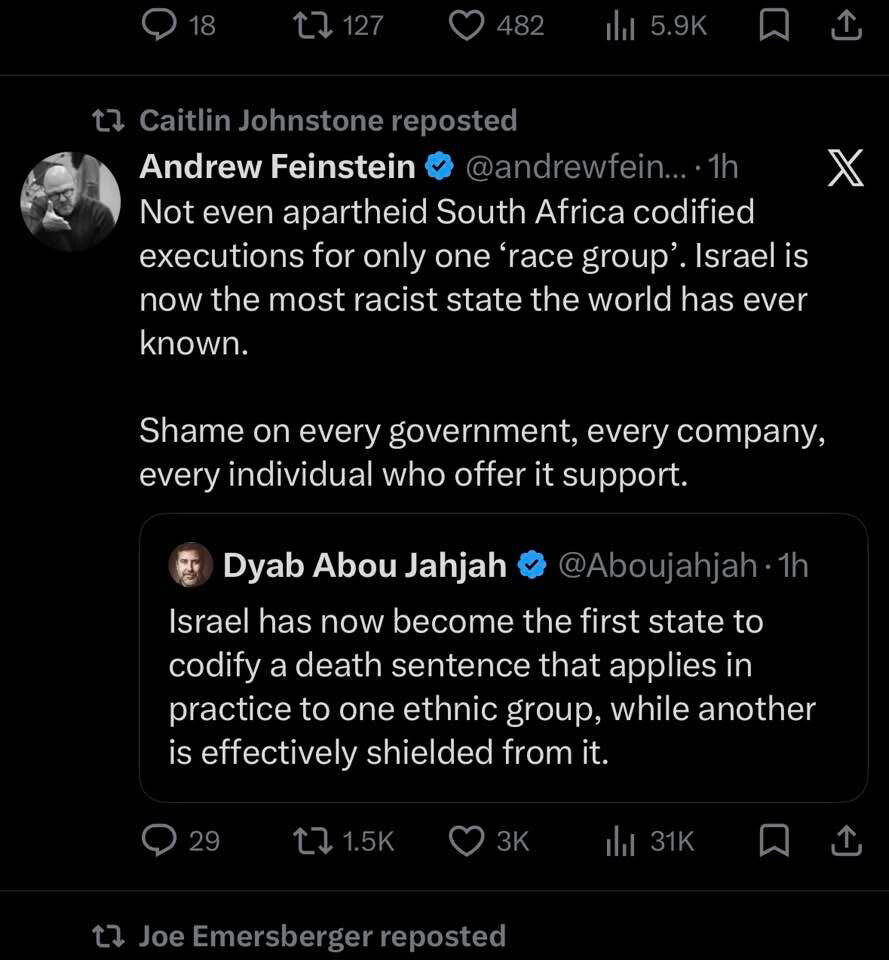
Task: Share the top post
Action: point(846,25)
